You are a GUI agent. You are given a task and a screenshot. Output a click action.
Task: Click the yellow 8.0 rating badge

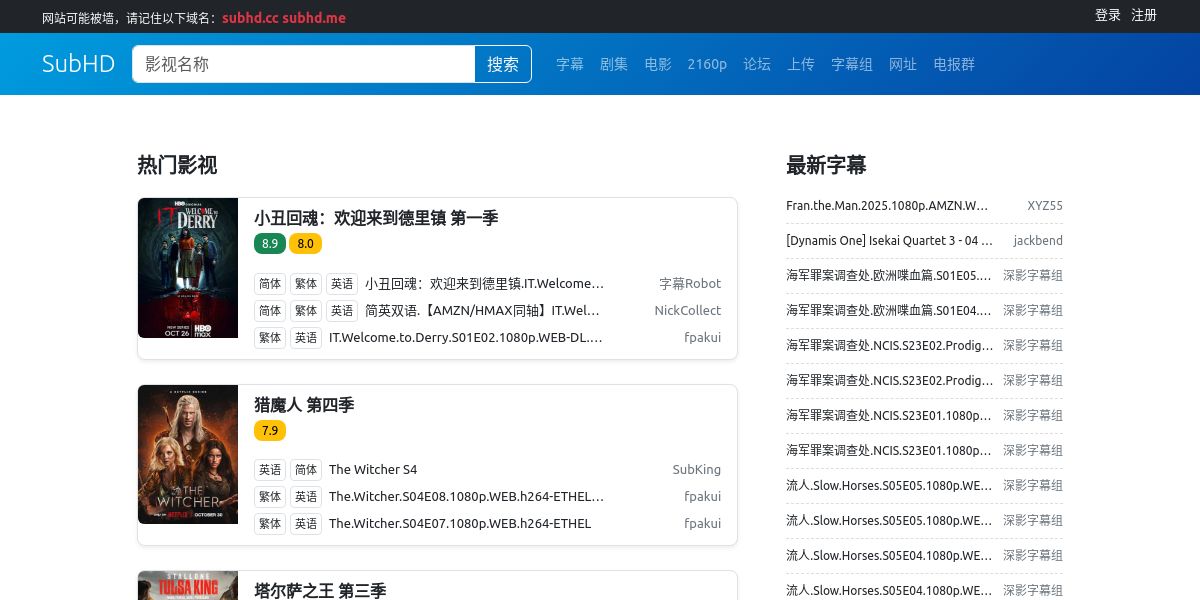tap(305, 243)
